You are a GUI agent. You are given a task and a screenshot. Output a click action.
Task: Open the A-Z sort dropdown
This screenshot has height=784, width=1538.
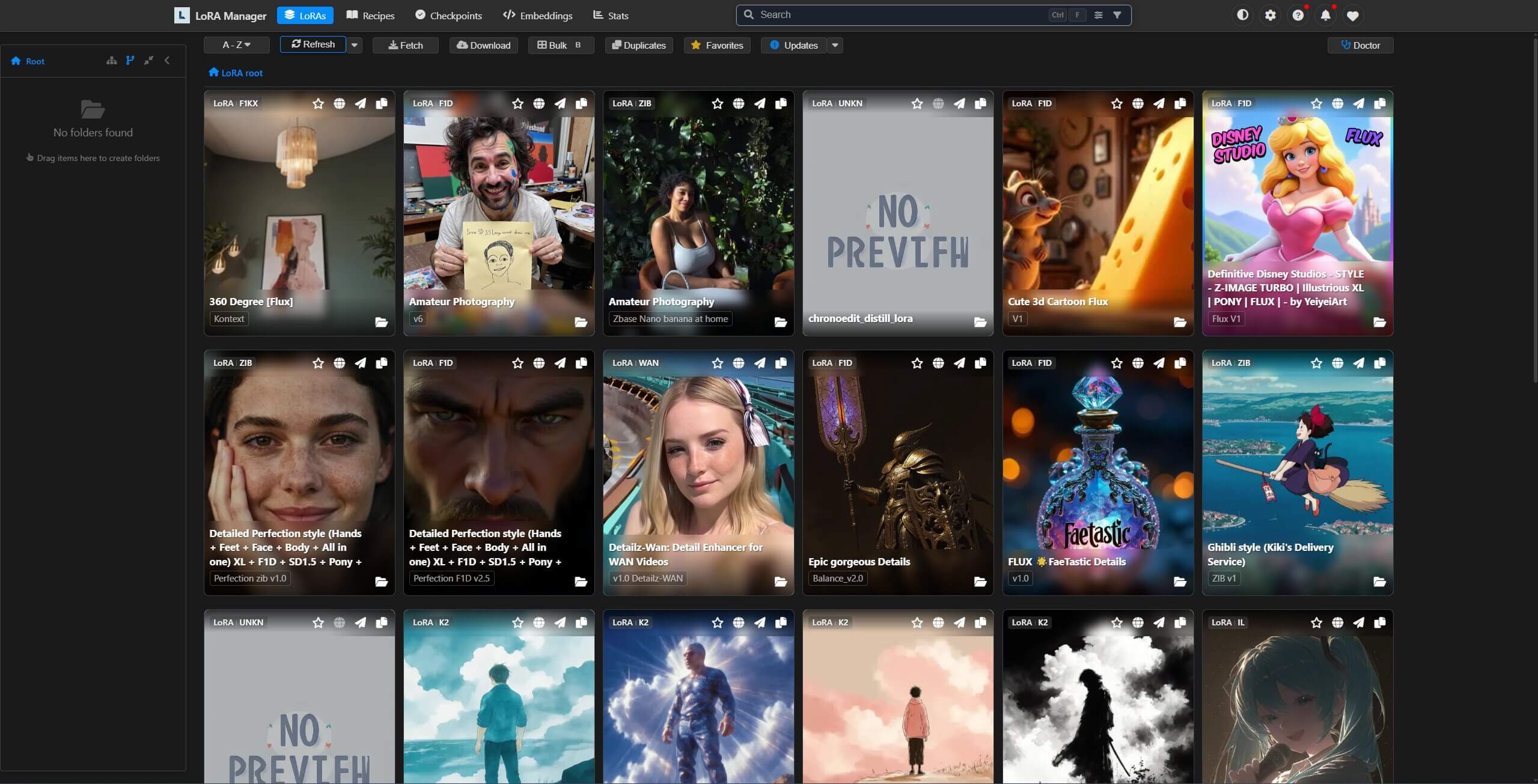coord(237,45)
